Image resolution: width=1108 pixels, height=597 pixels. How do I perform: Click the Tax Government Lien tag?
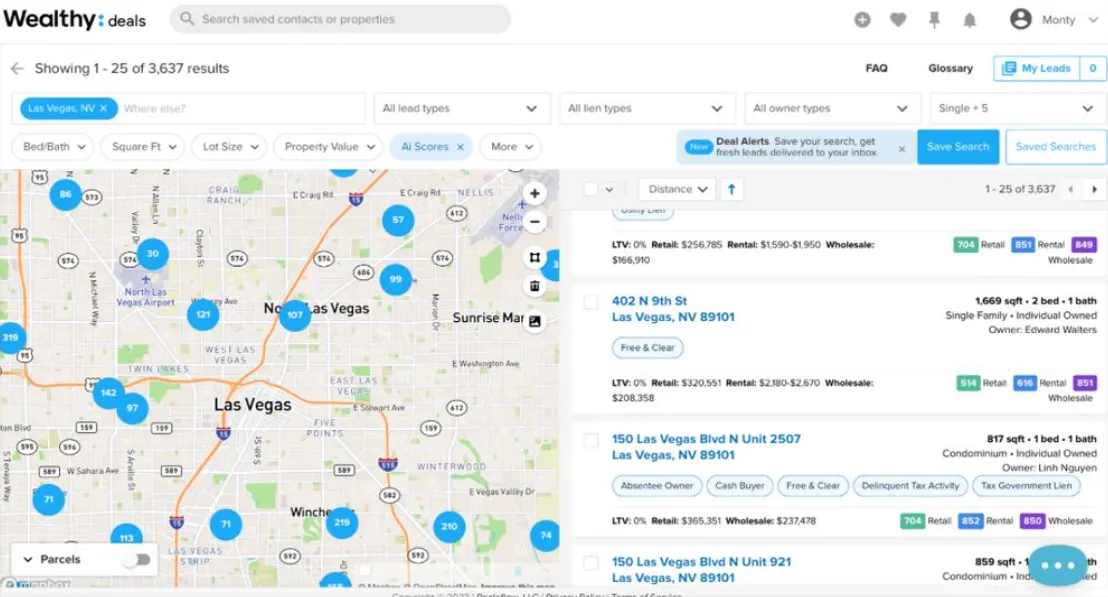pos(1026,486)
